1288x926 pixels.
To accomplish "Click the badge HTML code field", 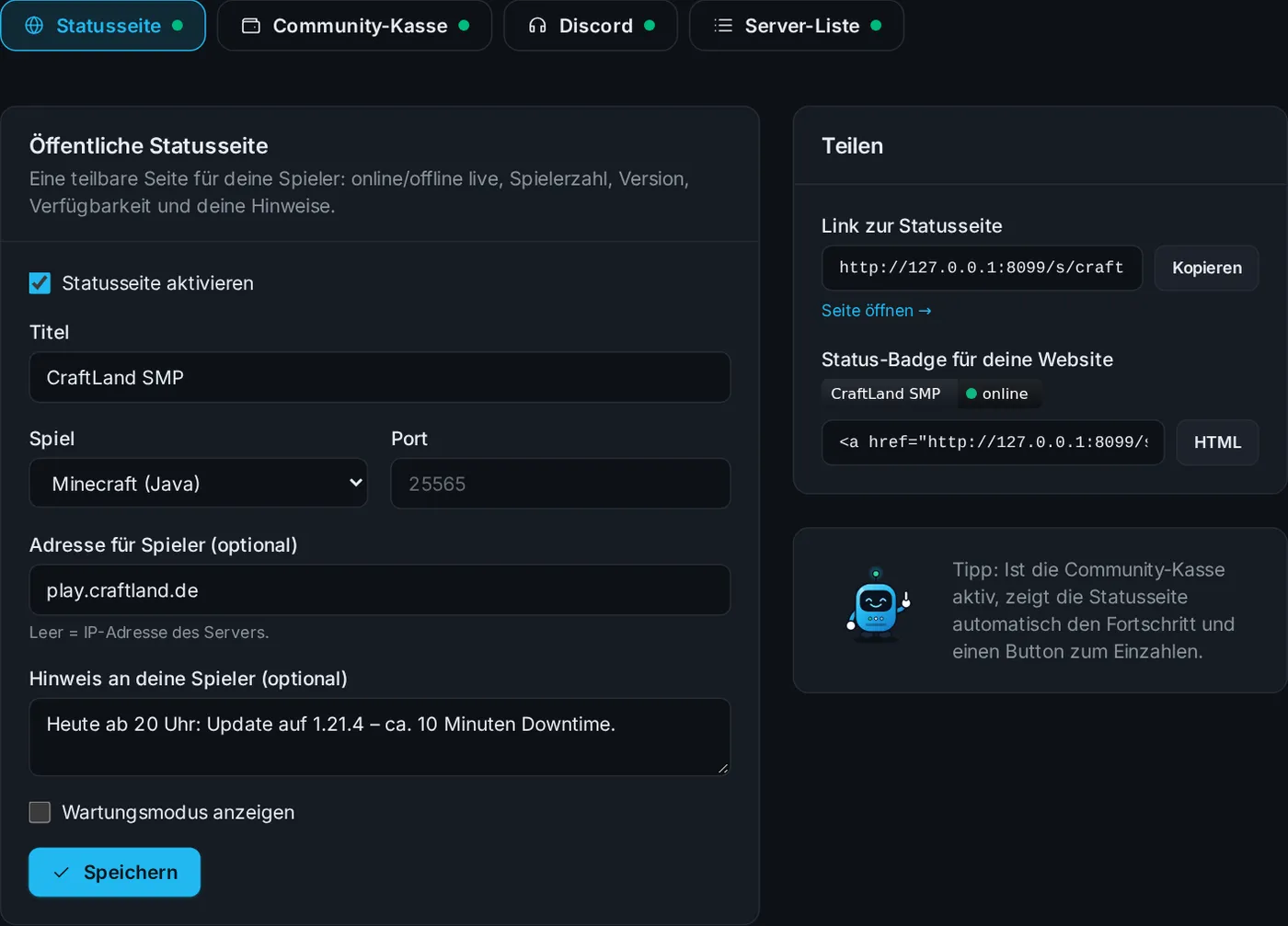I will click(993, 442).
